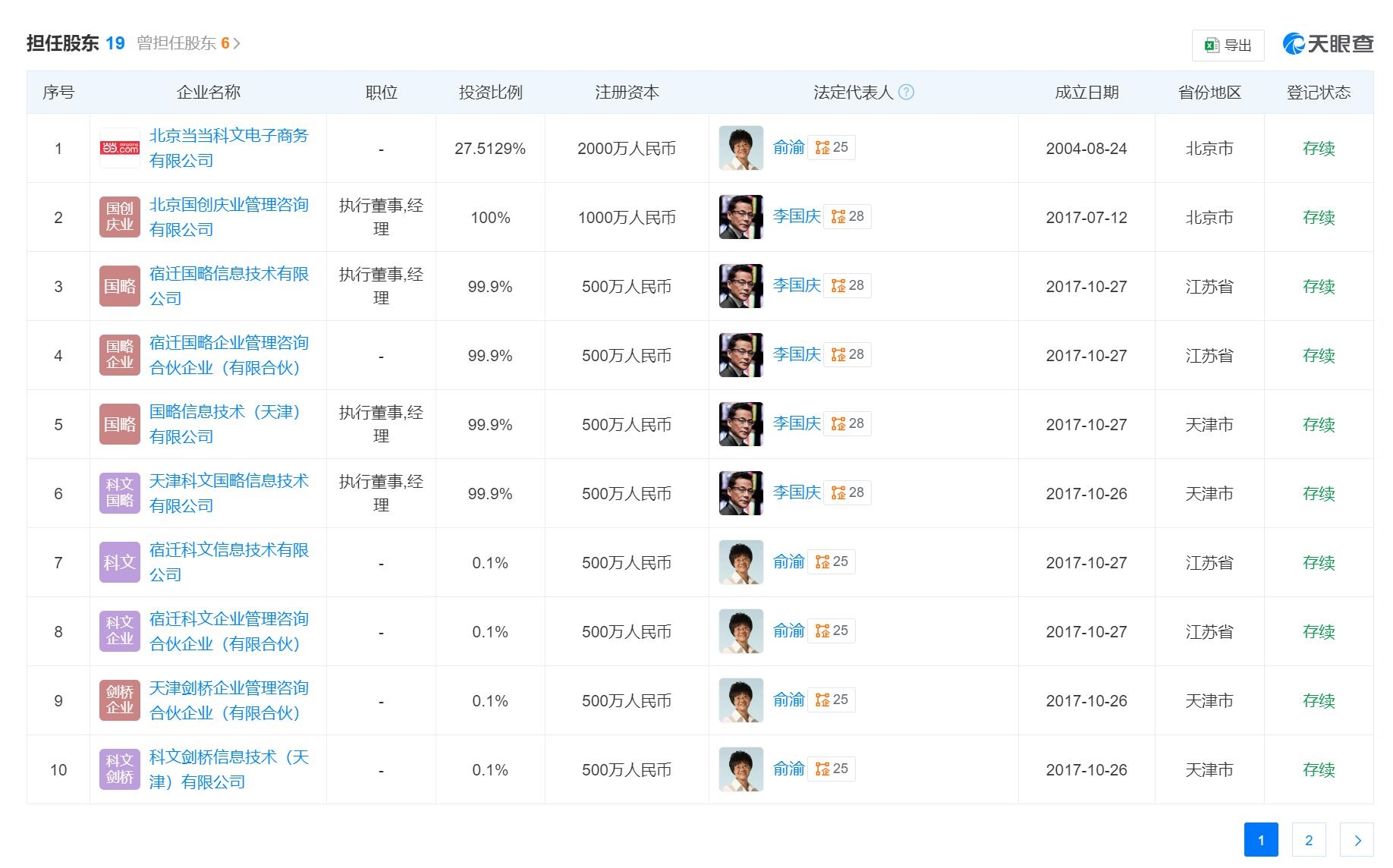Screen dimensions: 1393x868
Task: Click the 导出 export button
Action: [x=1228, y=46]
